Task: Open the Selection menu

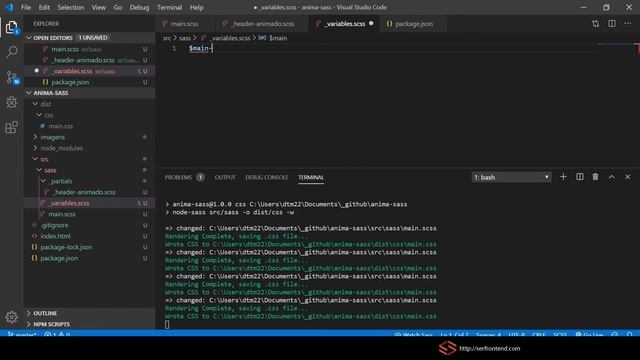Action: 71,7
